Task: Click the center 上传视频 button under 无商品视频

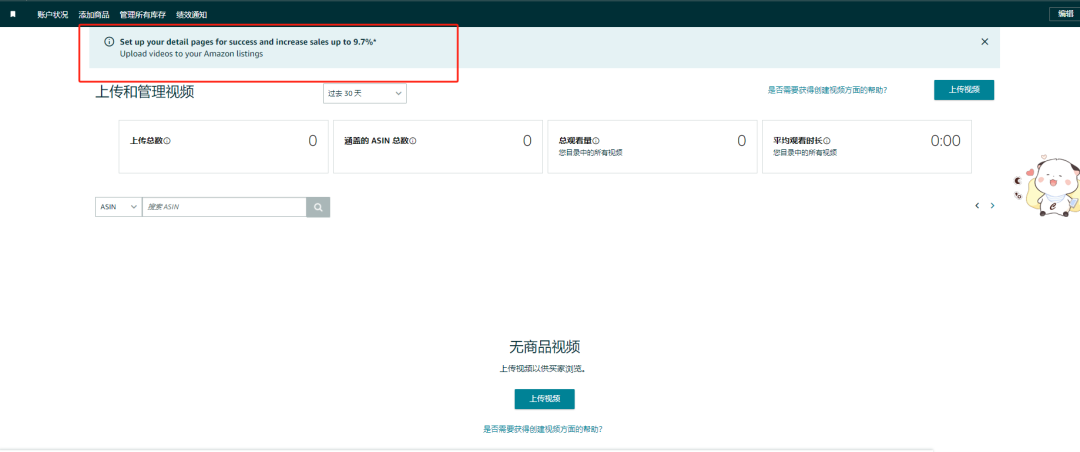Action: click(x=544, y=399)
